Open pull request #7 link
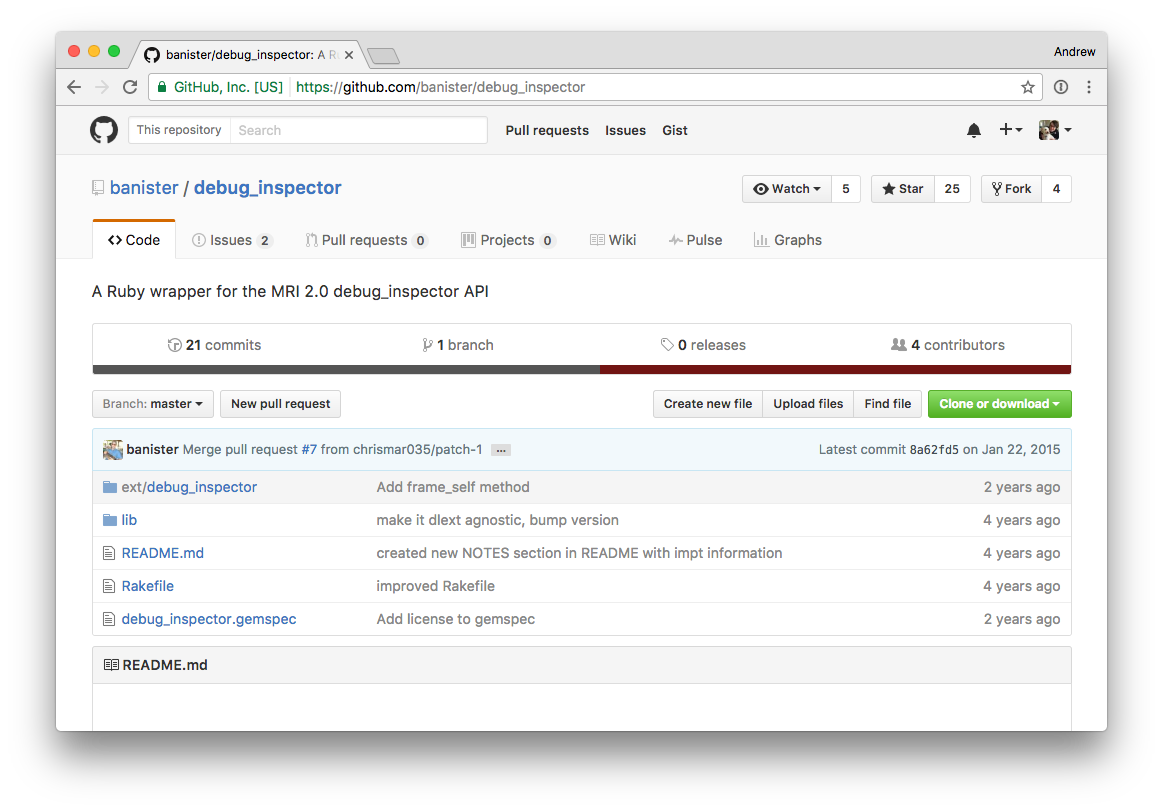 [309, 450]
